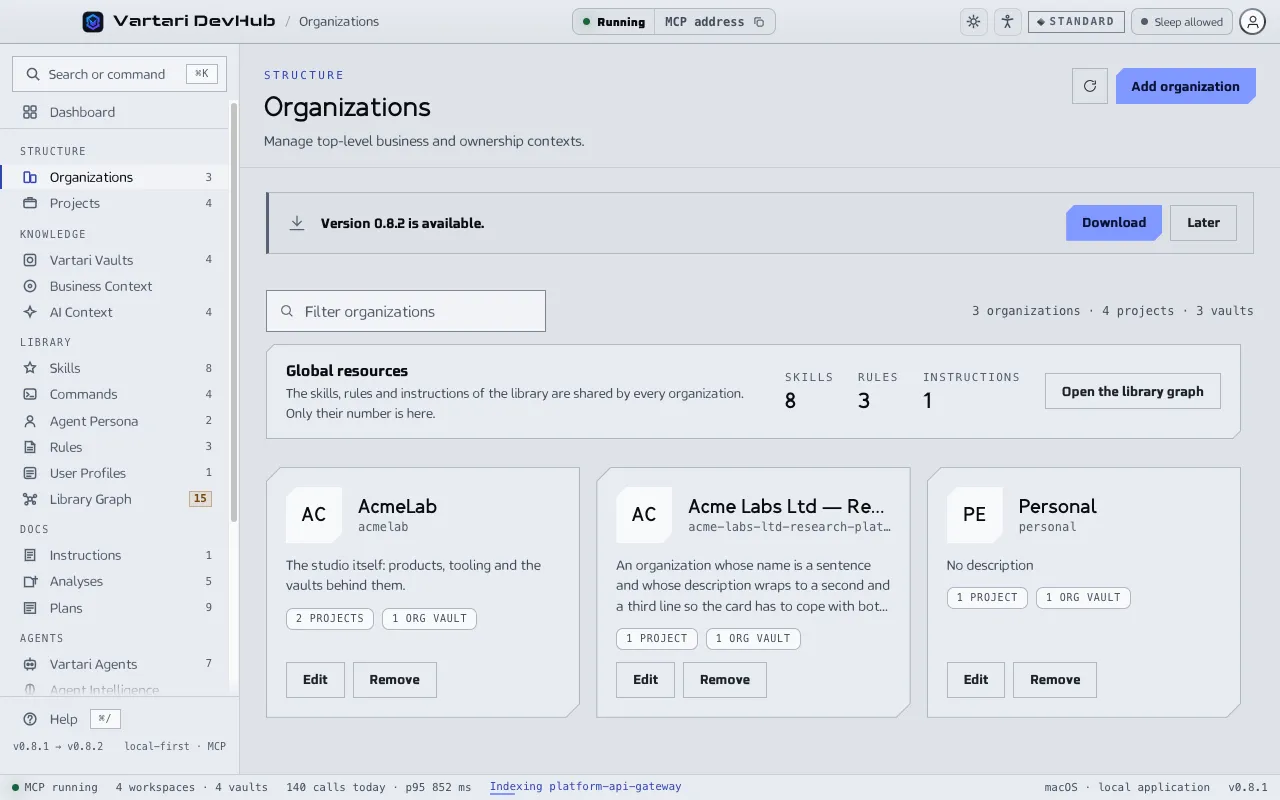Click the Plans icon in sidebar
1280x800 pixels.
(30, 608)
